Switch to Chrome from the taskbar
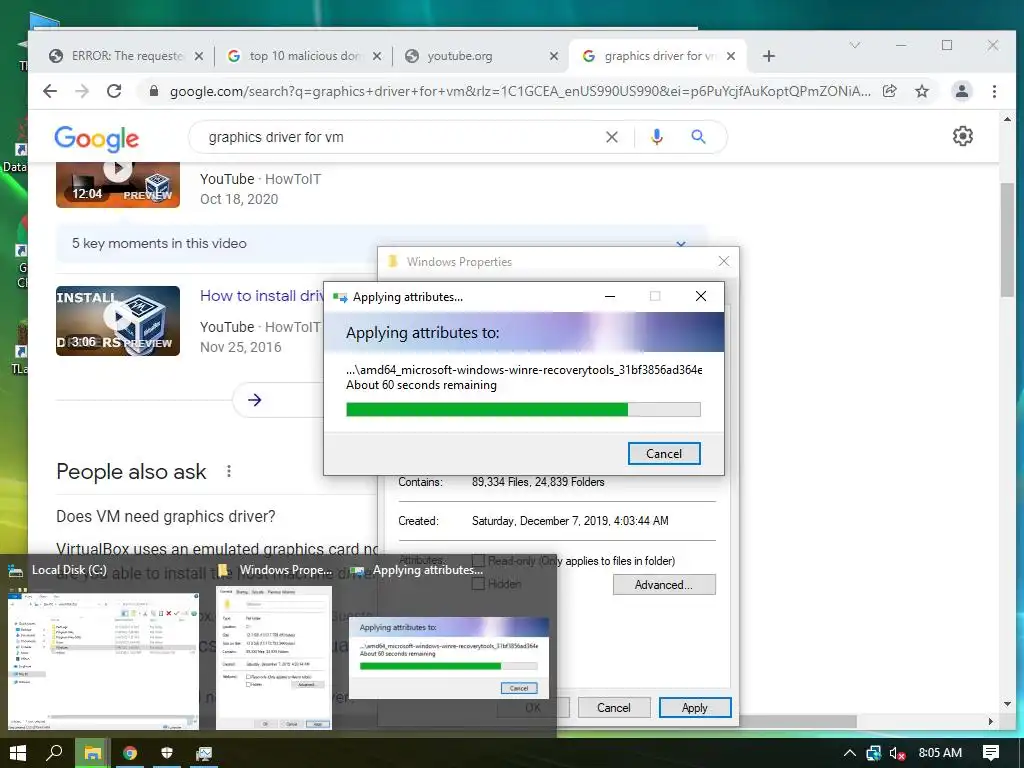This screenshot has width=1024, height=768. point(130,753)
